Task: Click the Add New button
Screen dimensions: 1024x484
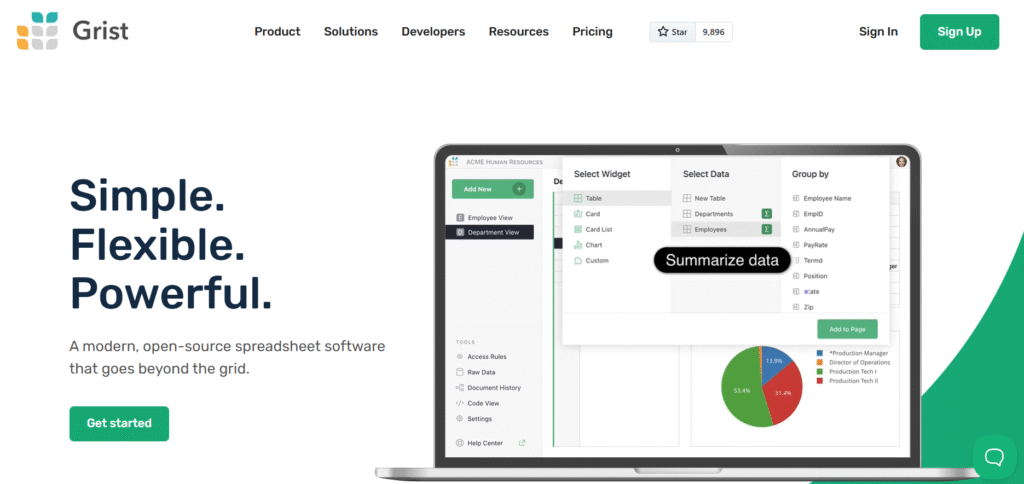Action: tap(492, 189)
